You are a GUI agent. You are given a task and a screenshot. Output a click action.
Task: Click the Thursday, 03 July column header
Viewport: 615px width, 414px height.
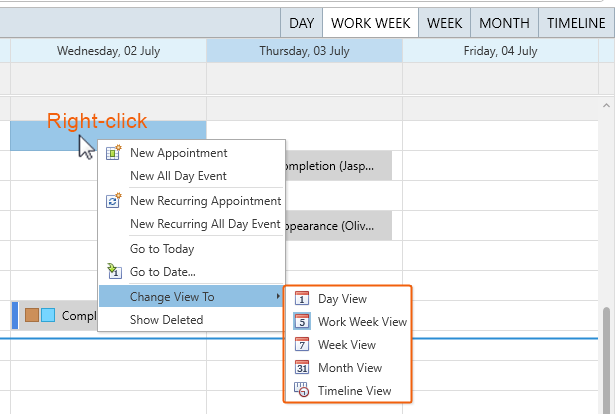[x=304, y=51]
